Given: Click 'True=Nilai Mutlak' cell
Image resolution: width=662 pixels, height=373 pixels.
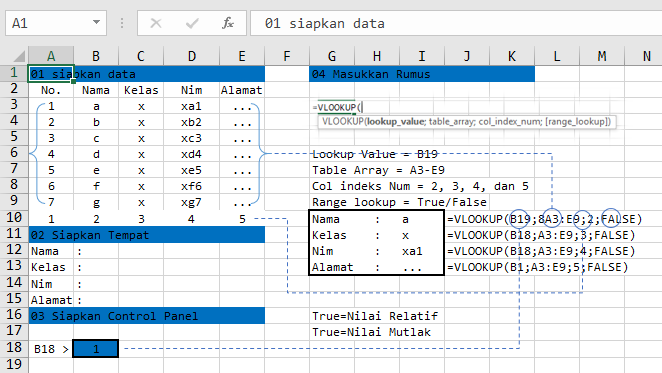Looking at the screenshot, I should pyautogui.click(x=372, y=332).
